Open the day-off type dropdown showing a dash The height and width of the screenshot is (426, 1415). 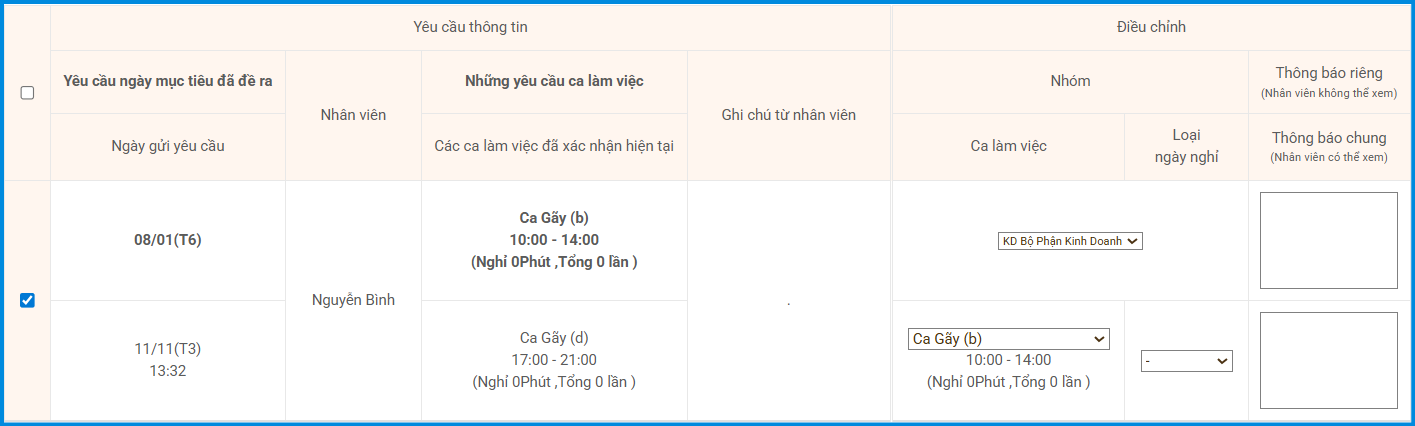tap(1186, 361)
